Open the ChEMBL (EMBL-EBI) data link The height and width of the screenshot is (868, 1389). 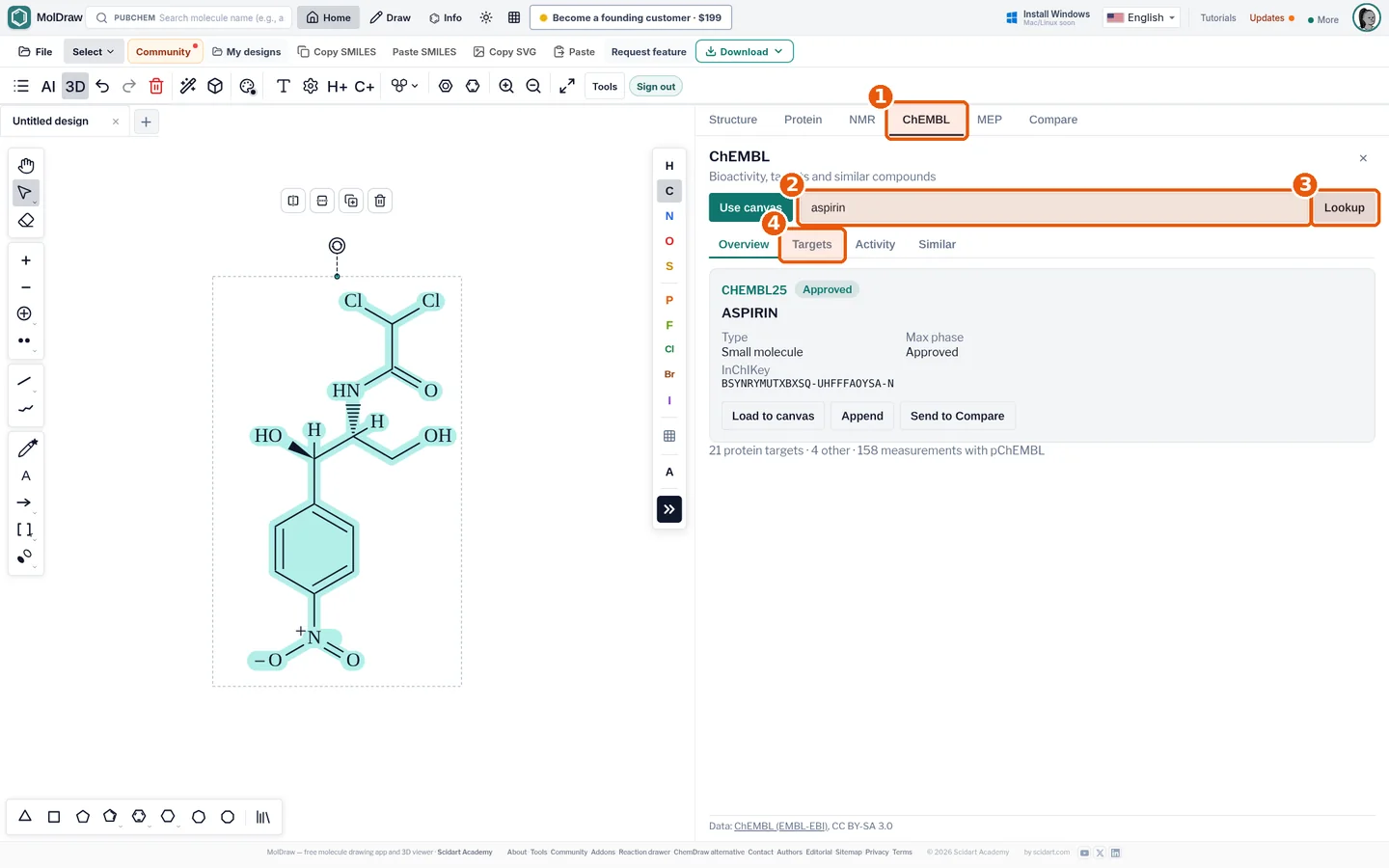tap(781, 827)
